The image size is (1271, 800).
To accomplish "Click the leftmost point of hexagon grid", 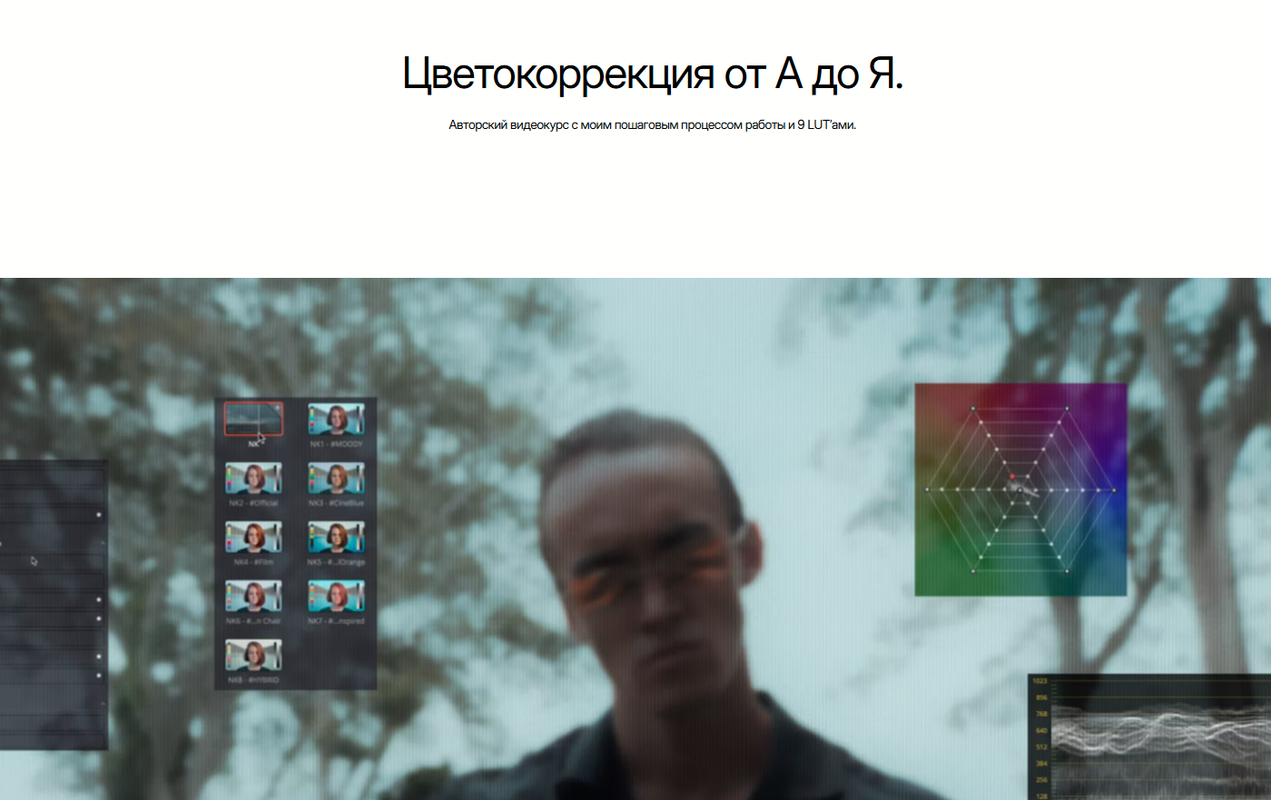I will [927, 490].
